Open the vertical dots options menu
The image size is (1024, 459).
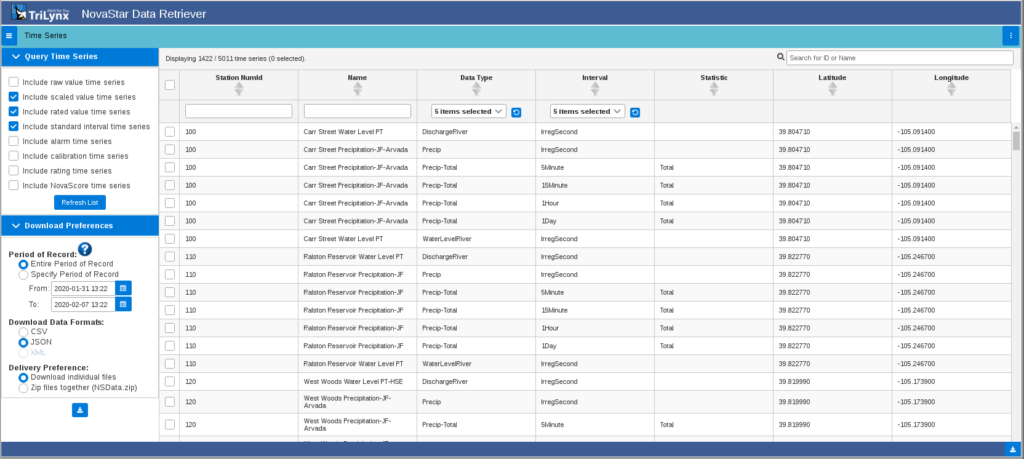[1011, 36]
